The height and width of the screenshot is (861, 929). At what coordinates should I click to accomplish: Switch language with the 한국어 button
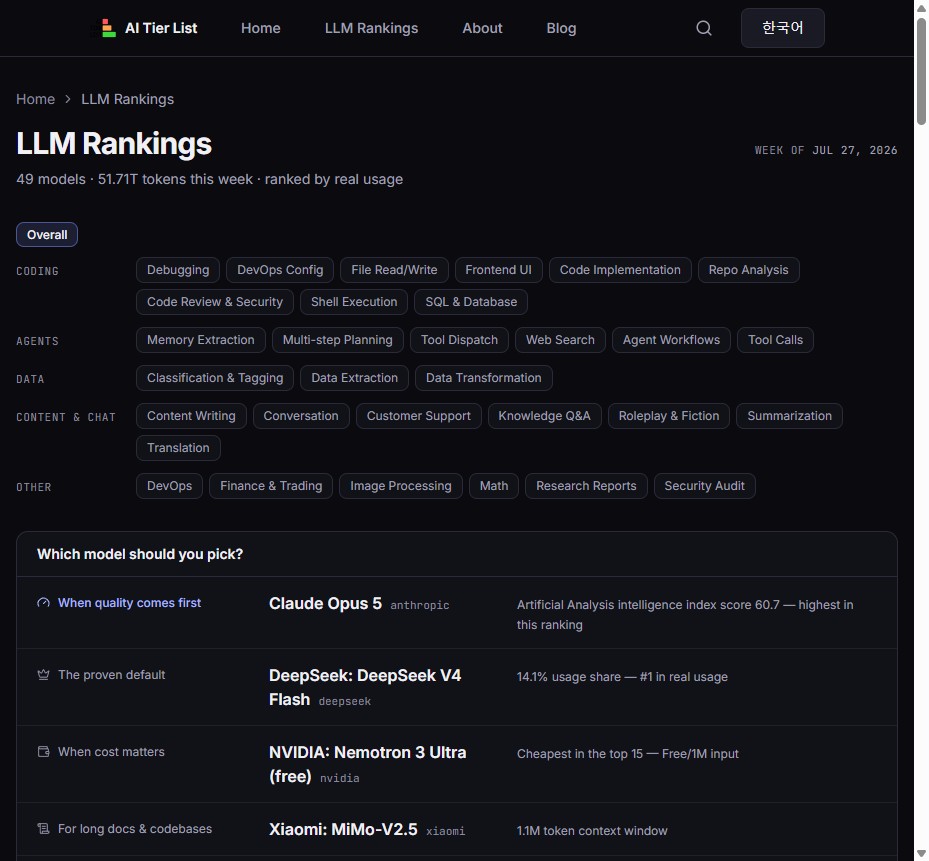click(783, 28)
